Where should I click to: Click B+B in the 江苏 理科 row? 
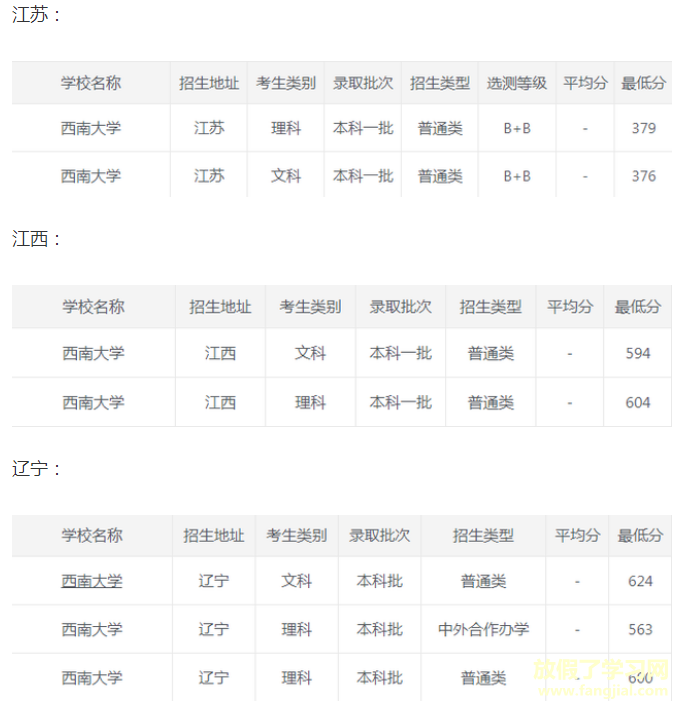(x=517, y=128)
